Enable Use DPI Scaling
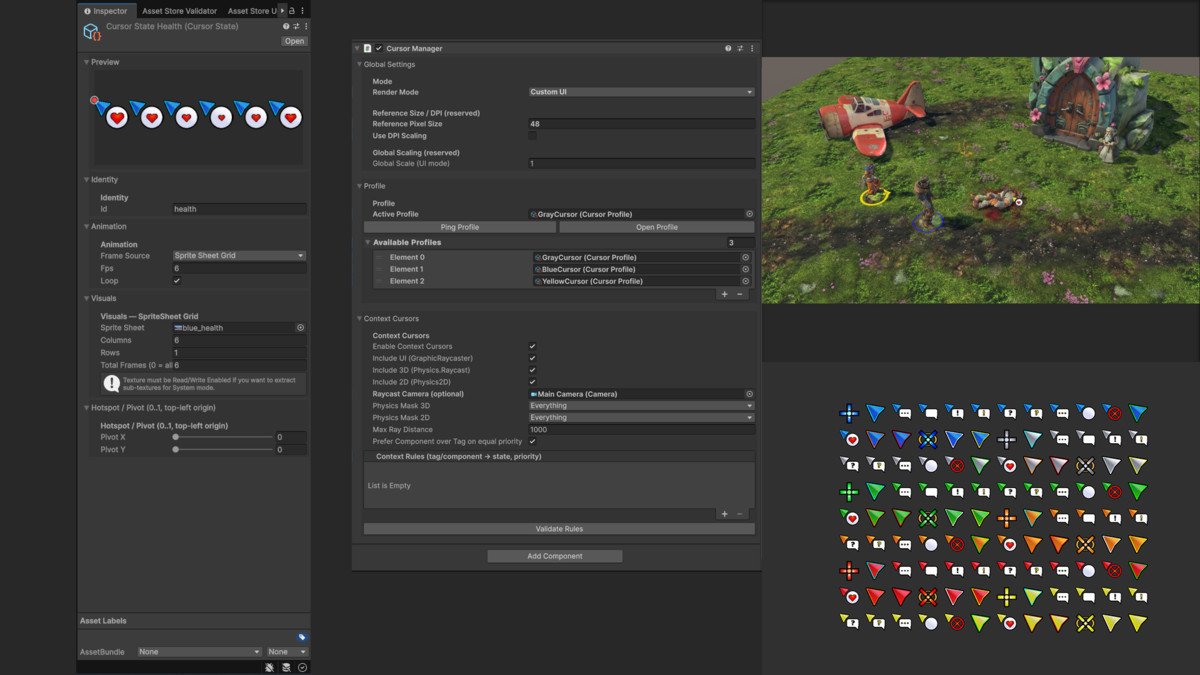Image resolution: width=1200 pixels, height=675 pixels. [533, 135]
